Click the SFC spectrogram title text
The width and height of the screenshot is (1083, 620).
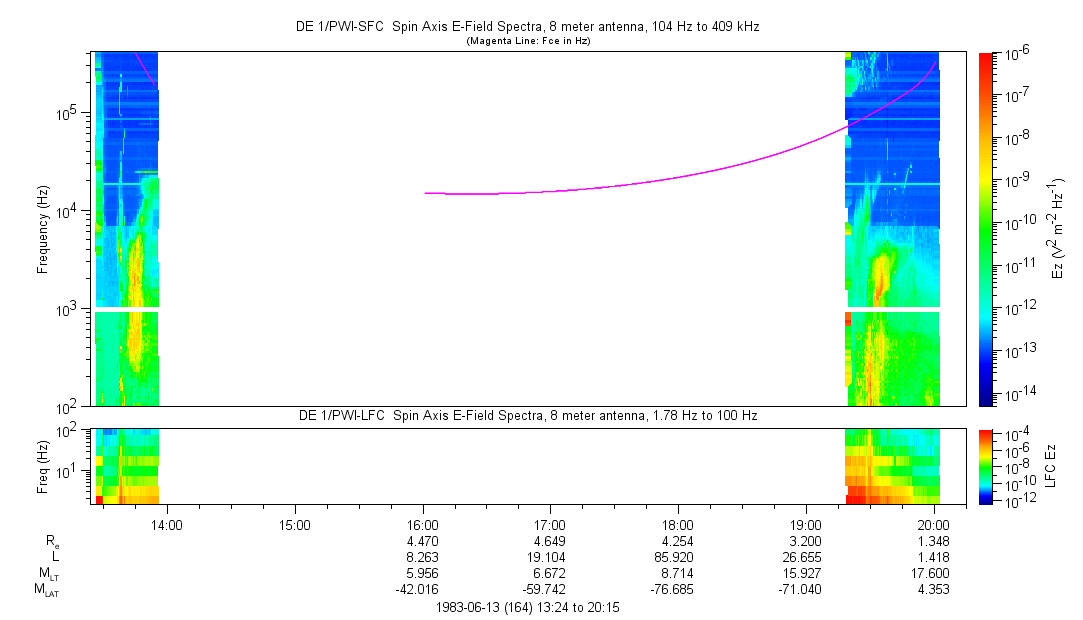tap(528, 27)
